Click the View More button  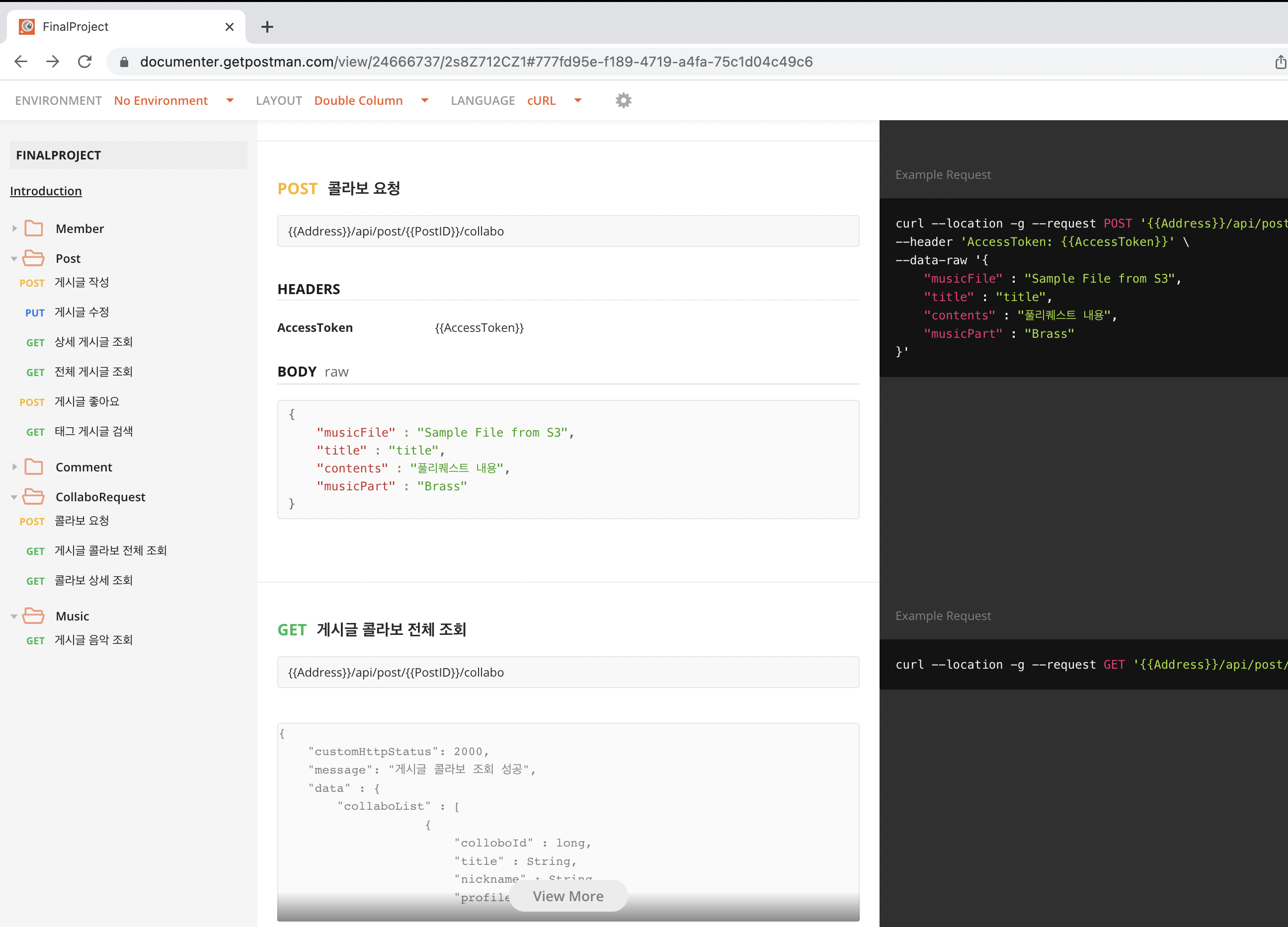(568, 896)
